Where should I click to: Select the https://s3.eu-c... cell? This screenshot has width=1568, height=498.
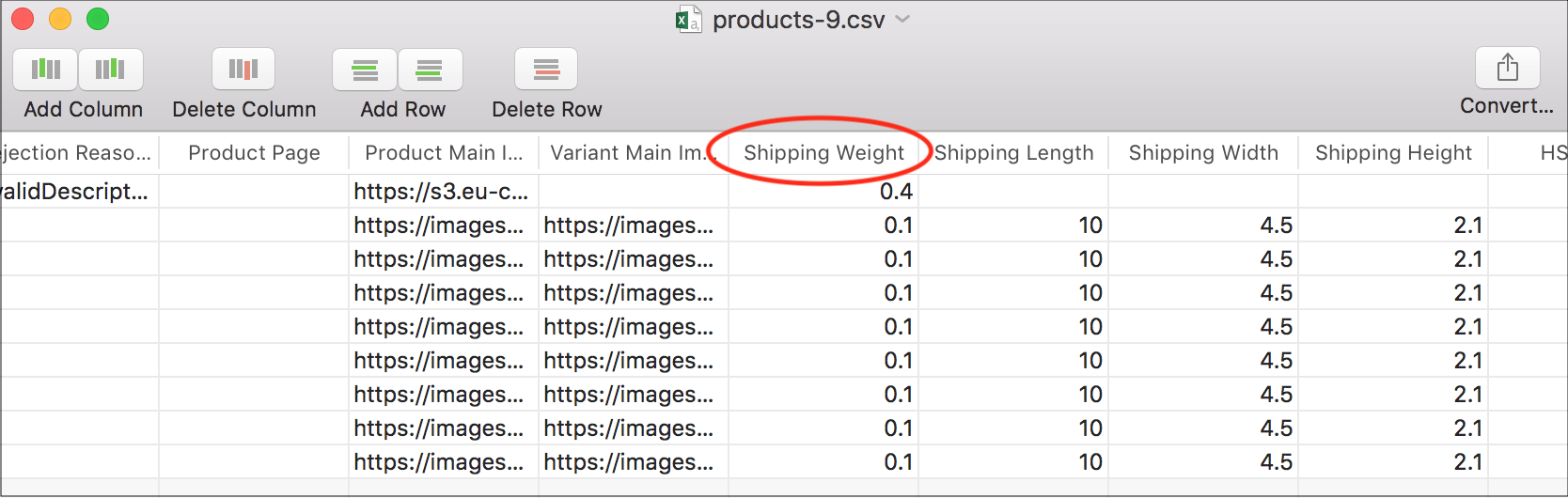pos(441,192)
